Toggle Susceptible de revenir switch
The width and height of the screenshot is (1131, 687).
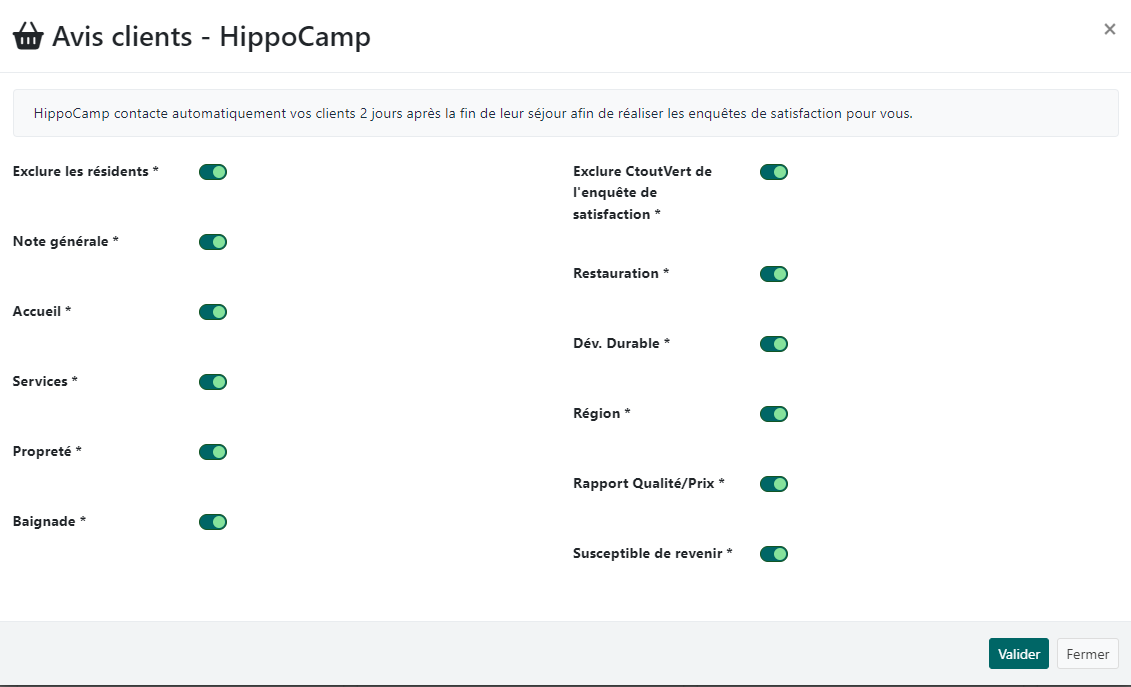[x=774, y=554]
